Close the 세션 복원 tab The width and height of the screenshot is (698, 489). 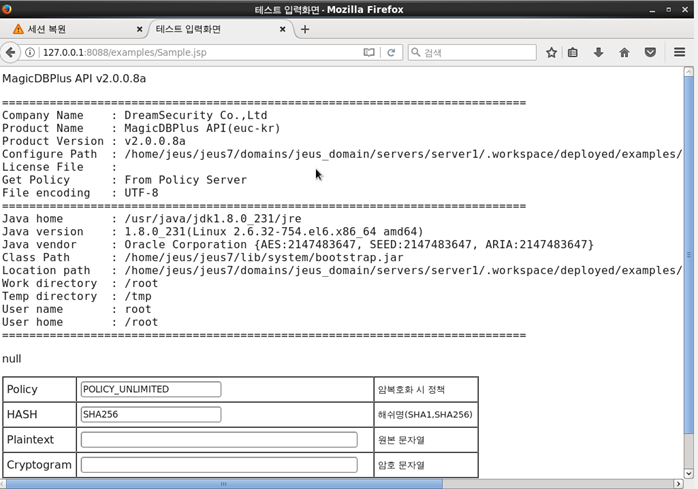(x=139, y=29)
